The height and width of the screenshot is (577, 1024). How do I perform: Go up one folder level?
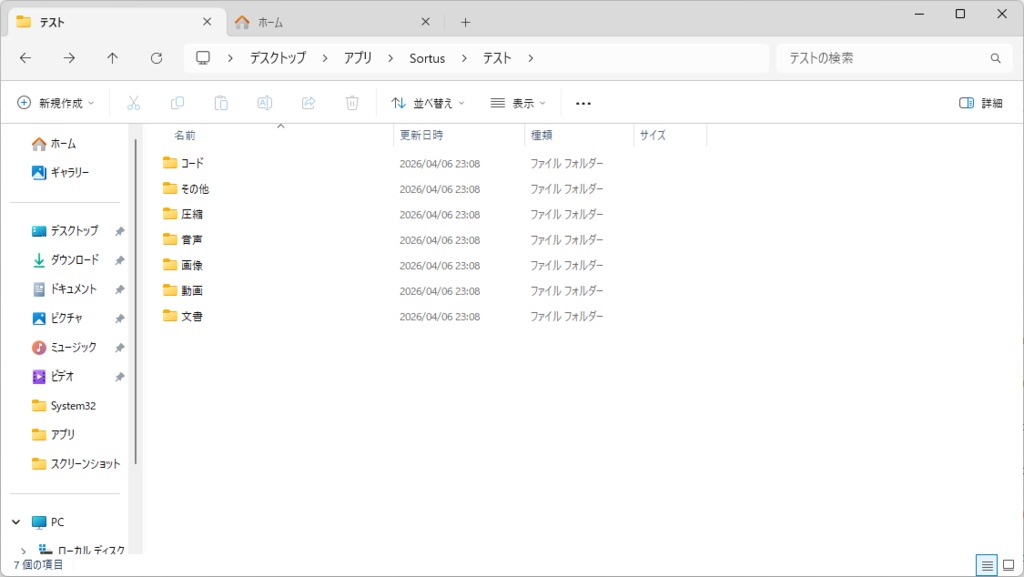coord(112,58)
